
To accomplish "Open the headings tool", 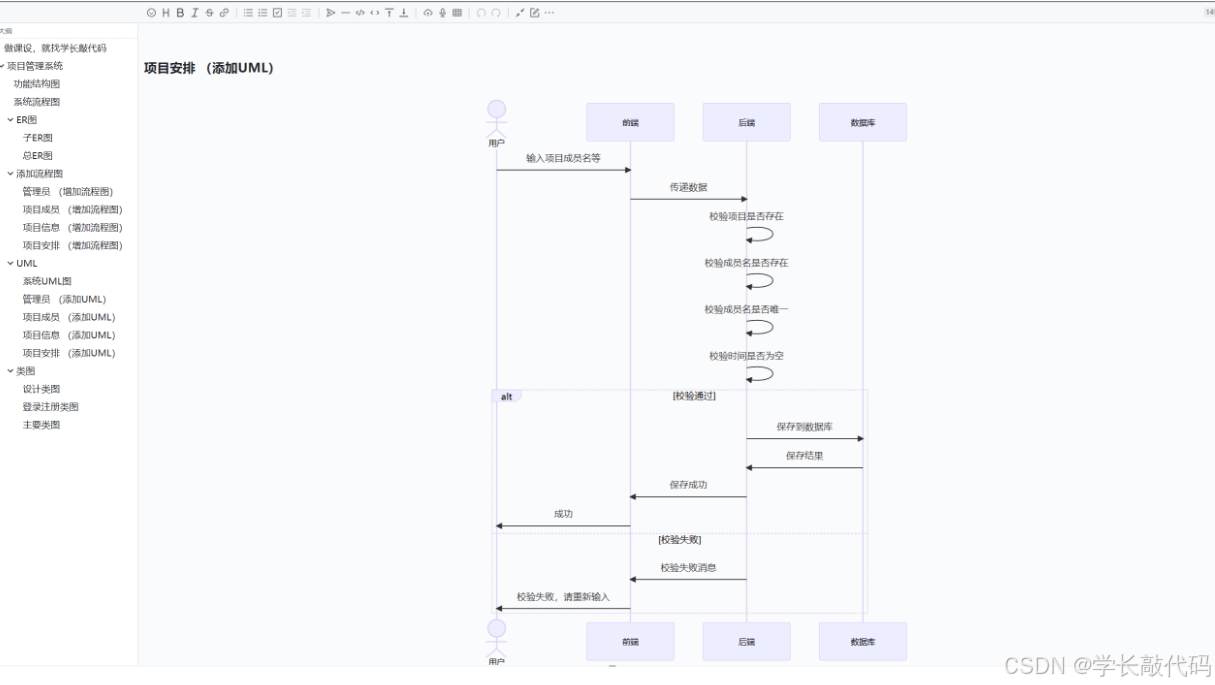I will [x=166, y=13].
